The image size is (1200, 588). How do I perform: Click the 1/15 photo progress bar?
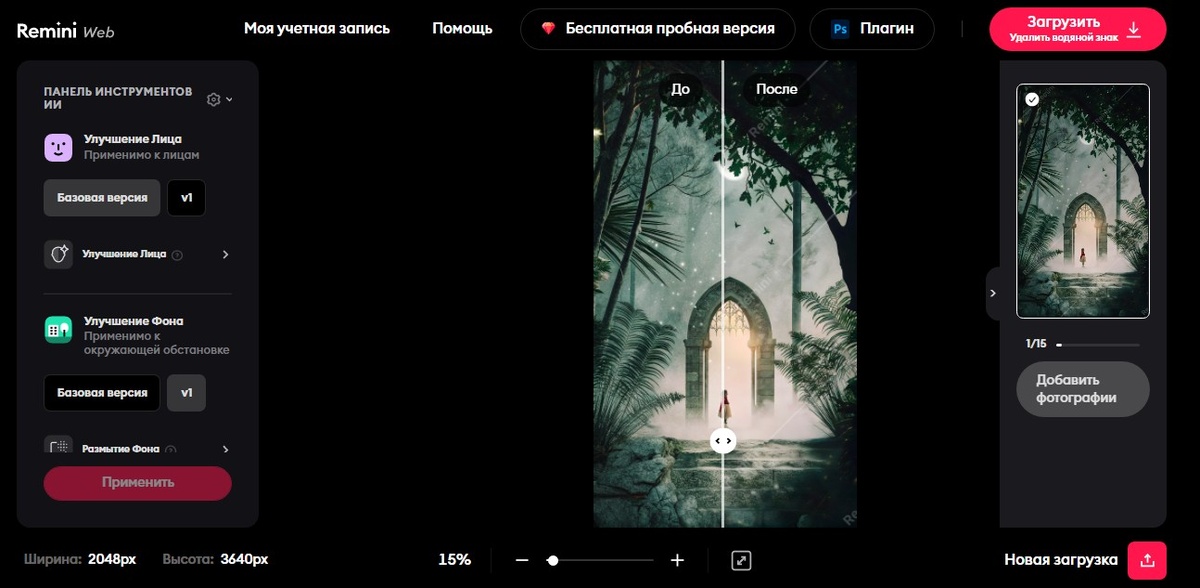1097,344
